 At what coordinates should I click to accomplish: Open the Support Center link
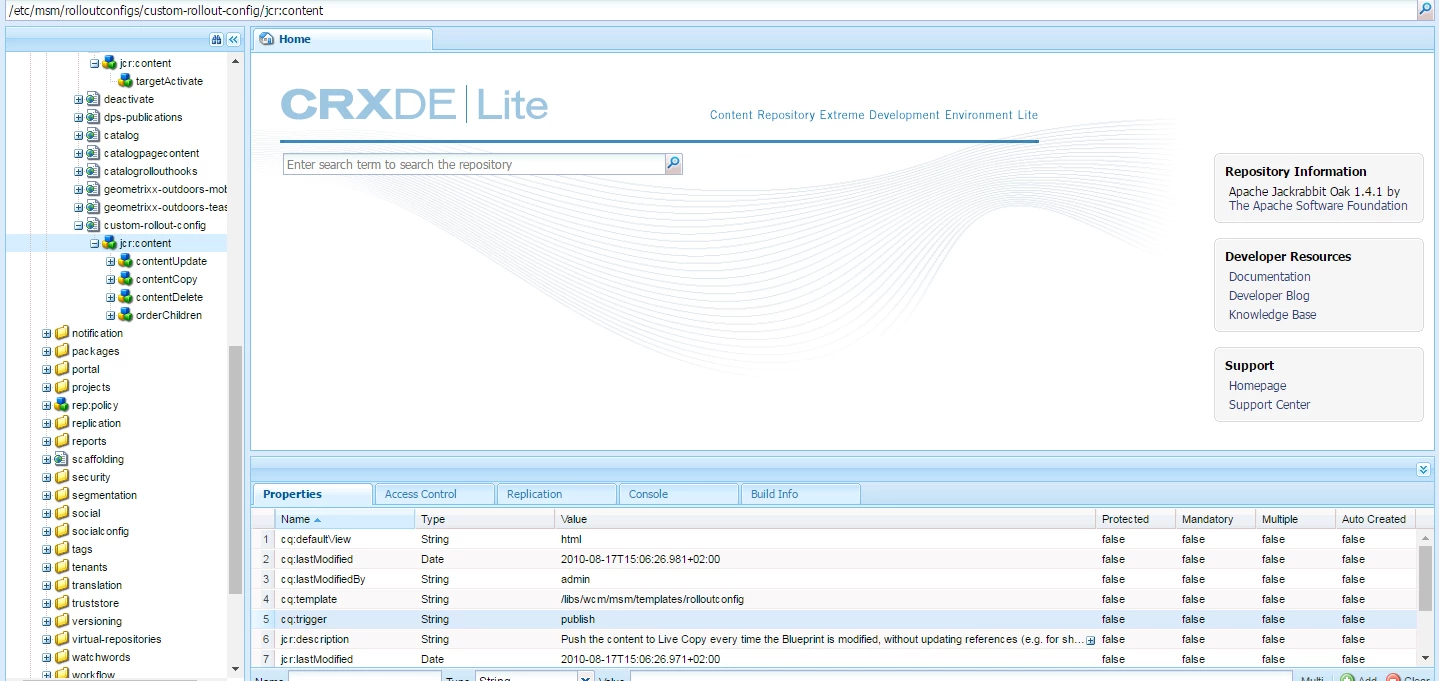1269,405
